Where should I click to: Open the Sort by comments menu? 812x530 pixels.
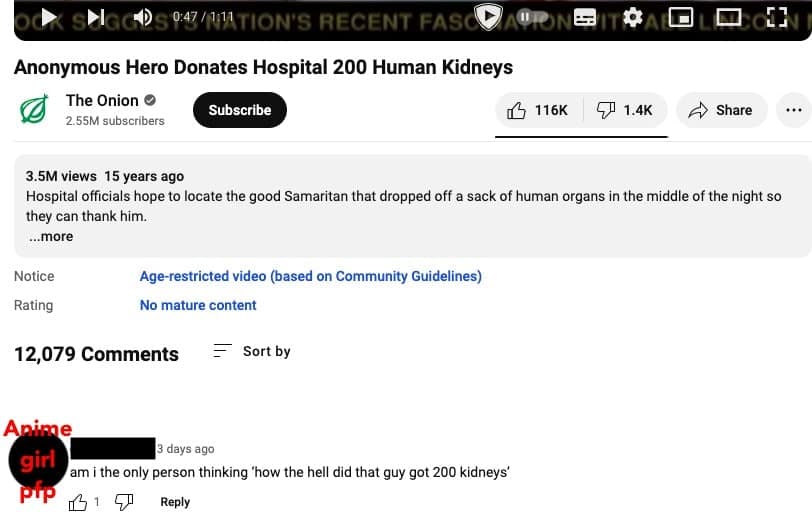pyautogui.click(x=252, y=352)
